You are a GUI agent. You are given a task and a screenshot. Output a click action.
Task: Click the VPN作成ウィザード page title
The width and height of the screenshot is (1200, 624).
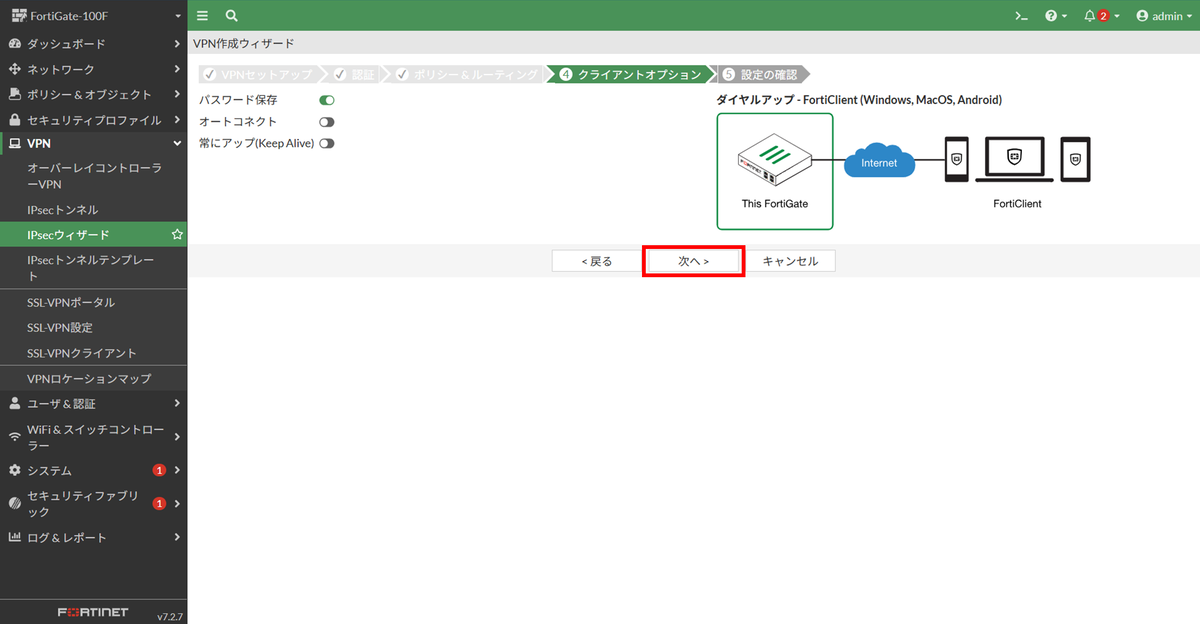coord(243,44)
